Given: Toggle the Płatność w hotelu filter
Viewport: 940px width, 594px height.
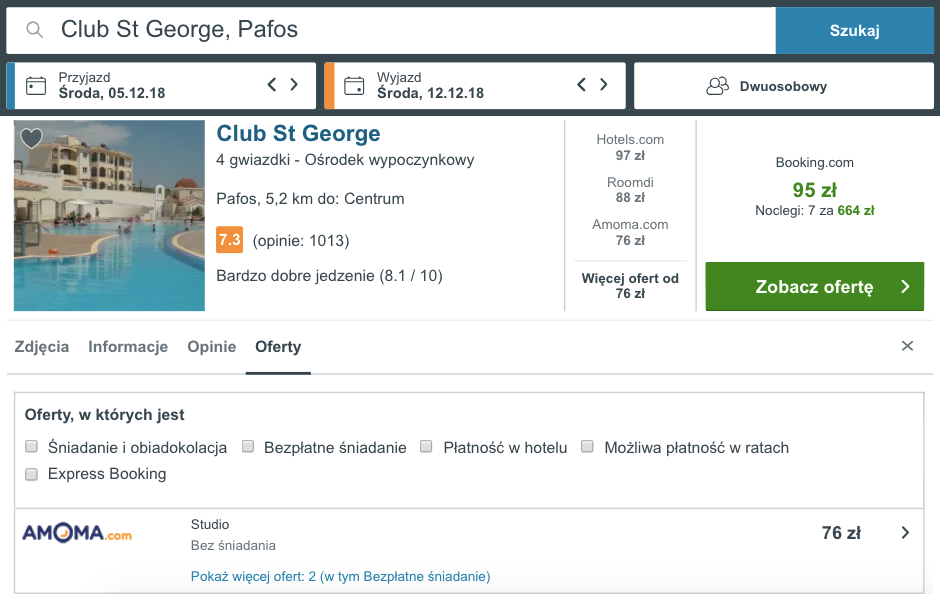Looking at the screenshot, I should (426, 447).
